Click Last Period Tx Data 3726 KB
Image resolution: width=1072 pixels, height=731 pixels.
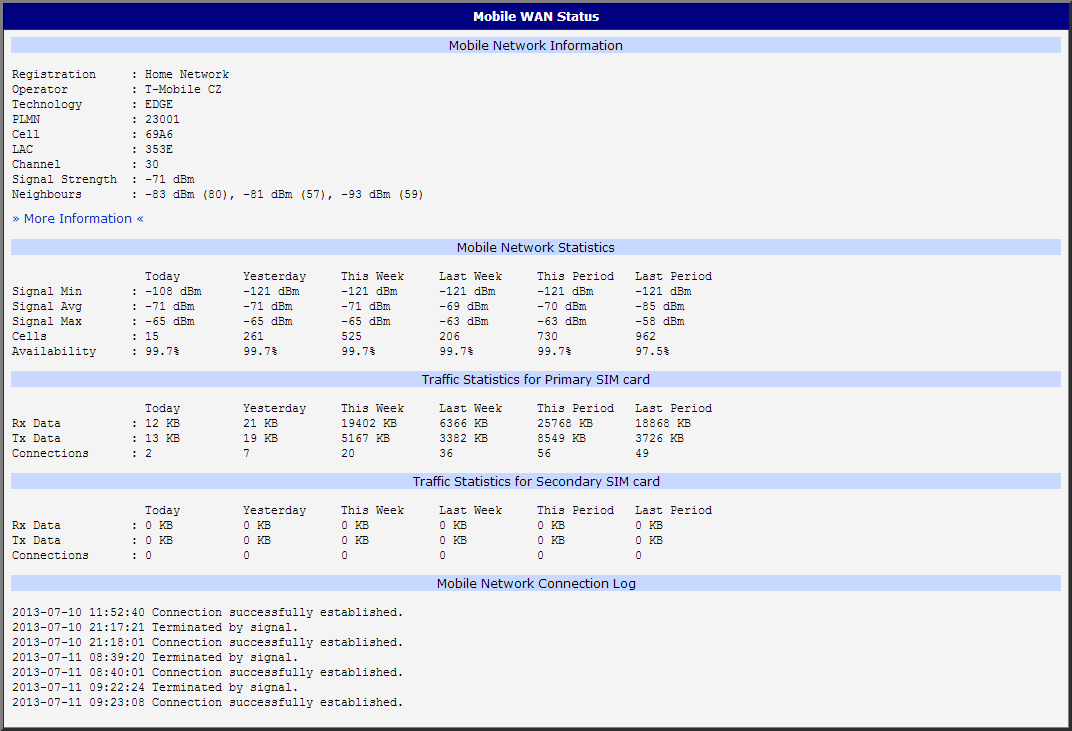pyautogui.click(x=659, y=439)
